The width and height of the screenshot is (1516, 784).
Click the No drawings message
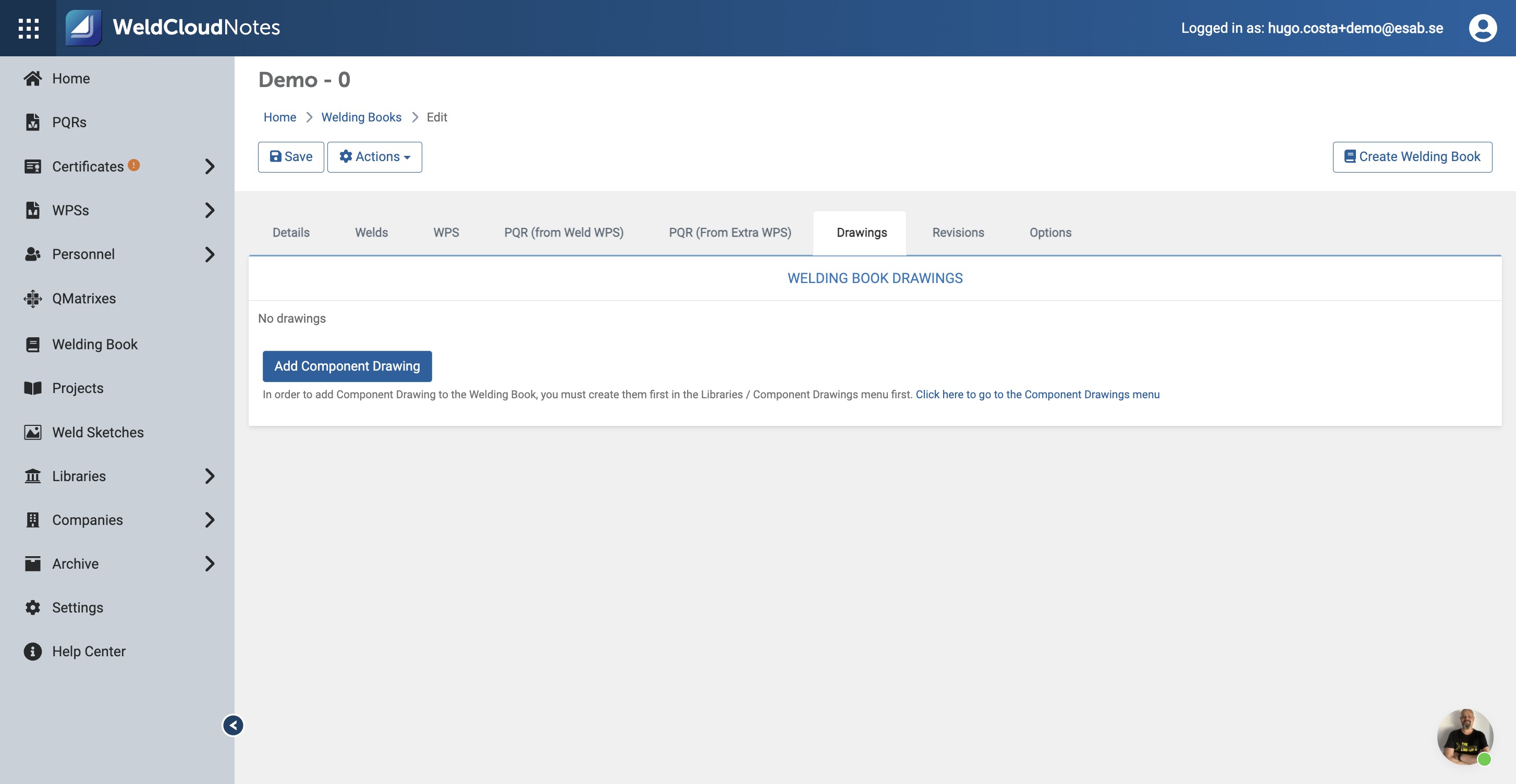click(292, 318)
